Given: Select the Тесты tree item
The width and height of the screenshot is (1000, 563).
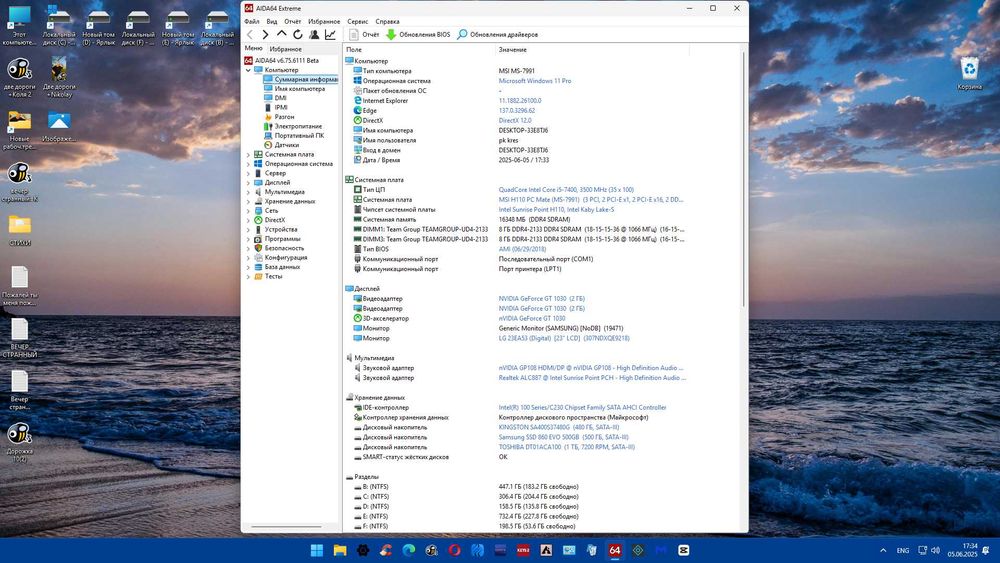Looking at the screenshot, I should (x=273, y=276).
